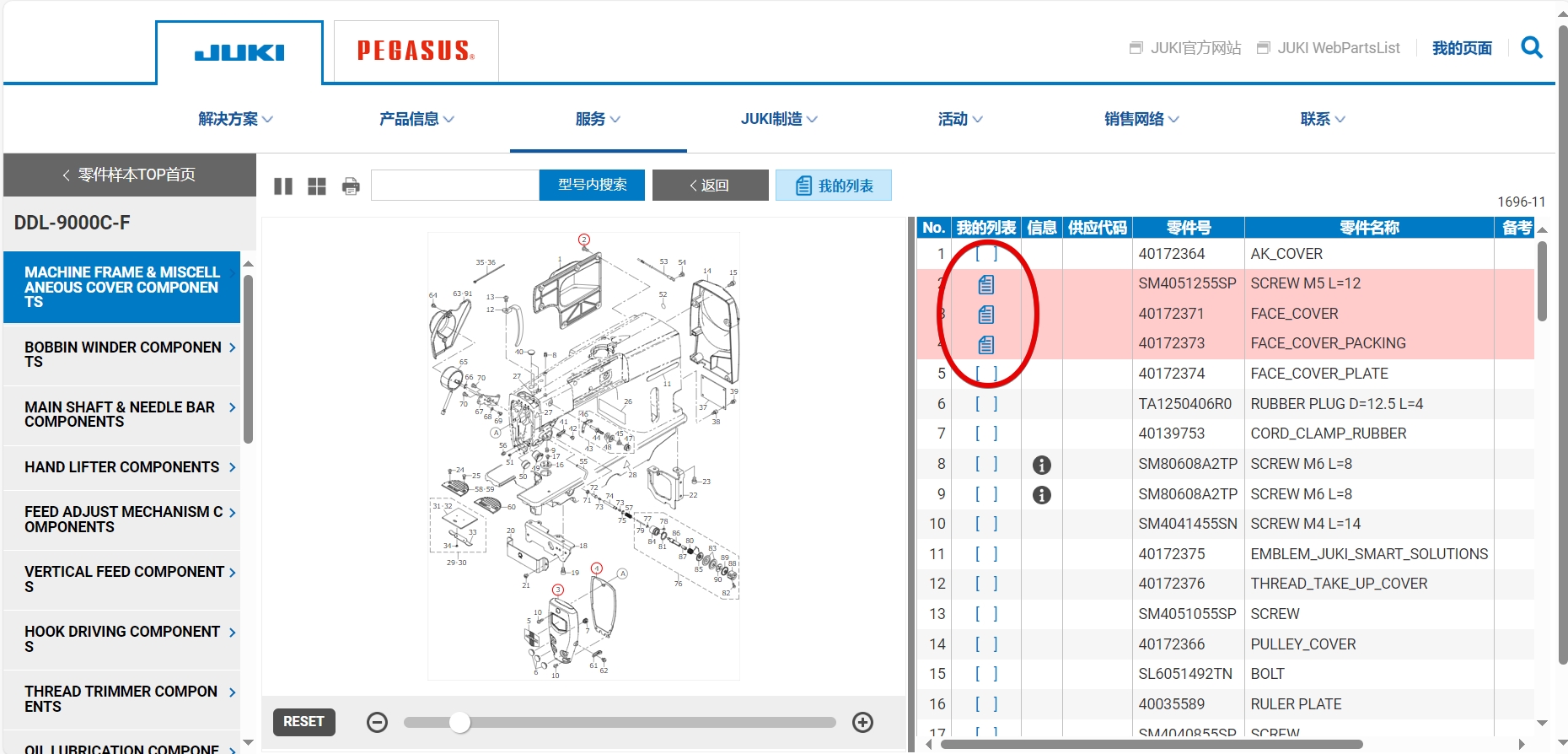Remove FACE_COVER from my list
1568x754 pixels.
(x=985, y=315)
